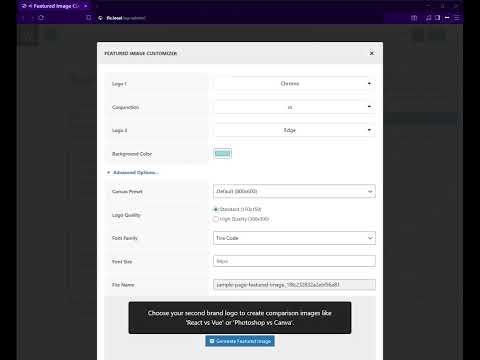The height and width of the screenshot is (360, 480).
Task: Click the Font Size input field
Action: pos(294,261)
